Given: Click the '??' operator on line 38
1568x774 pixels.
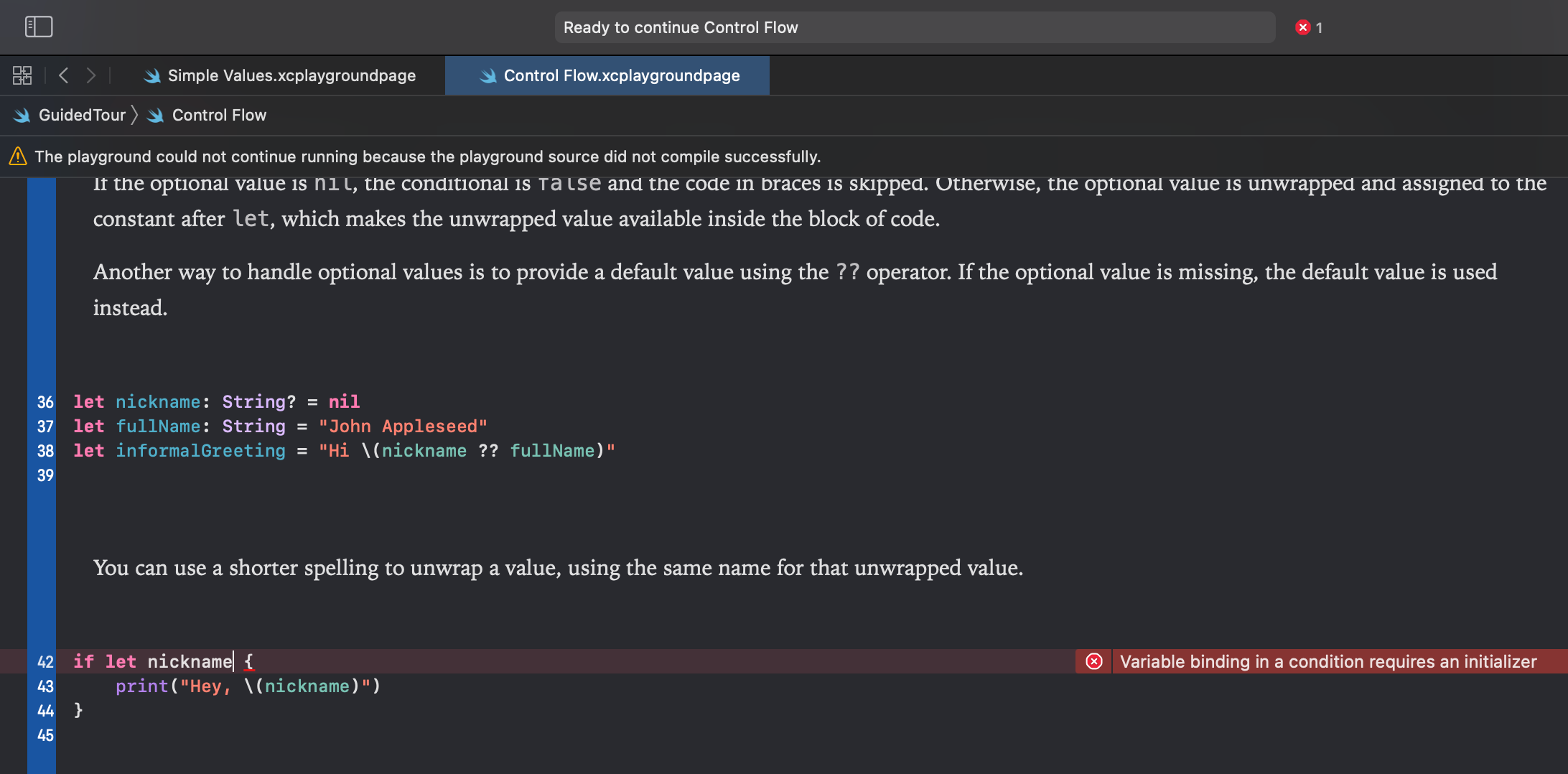Looking at the screenshot, I should 488,450.
